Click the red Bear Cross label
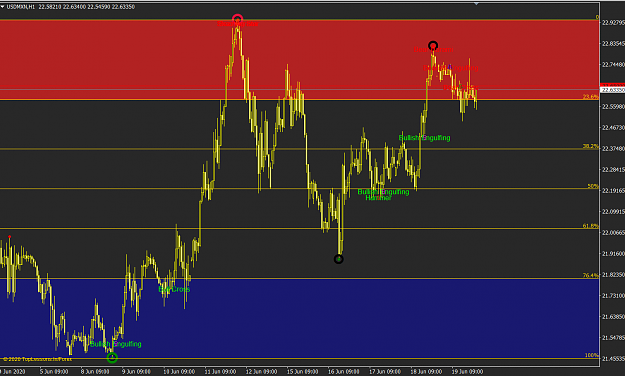 click(460, 87)
